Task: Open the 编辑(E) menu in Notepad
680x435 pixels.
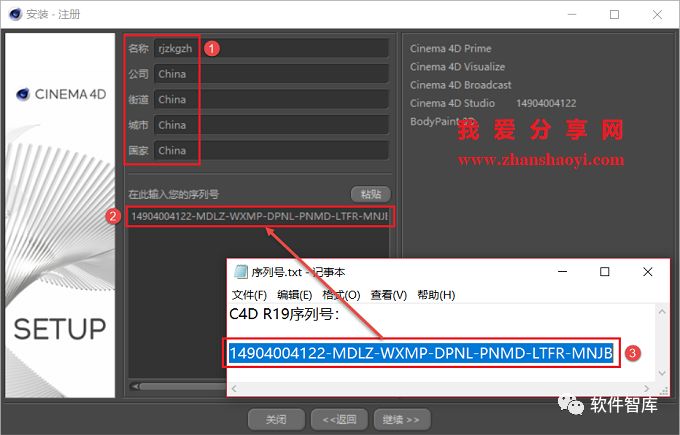Action: [x=294, y=295]
